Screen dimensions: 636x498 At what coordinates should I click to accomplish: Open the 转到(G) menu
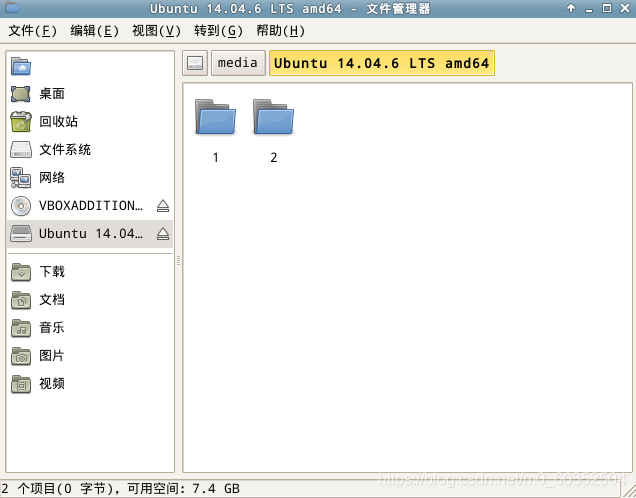218,30
